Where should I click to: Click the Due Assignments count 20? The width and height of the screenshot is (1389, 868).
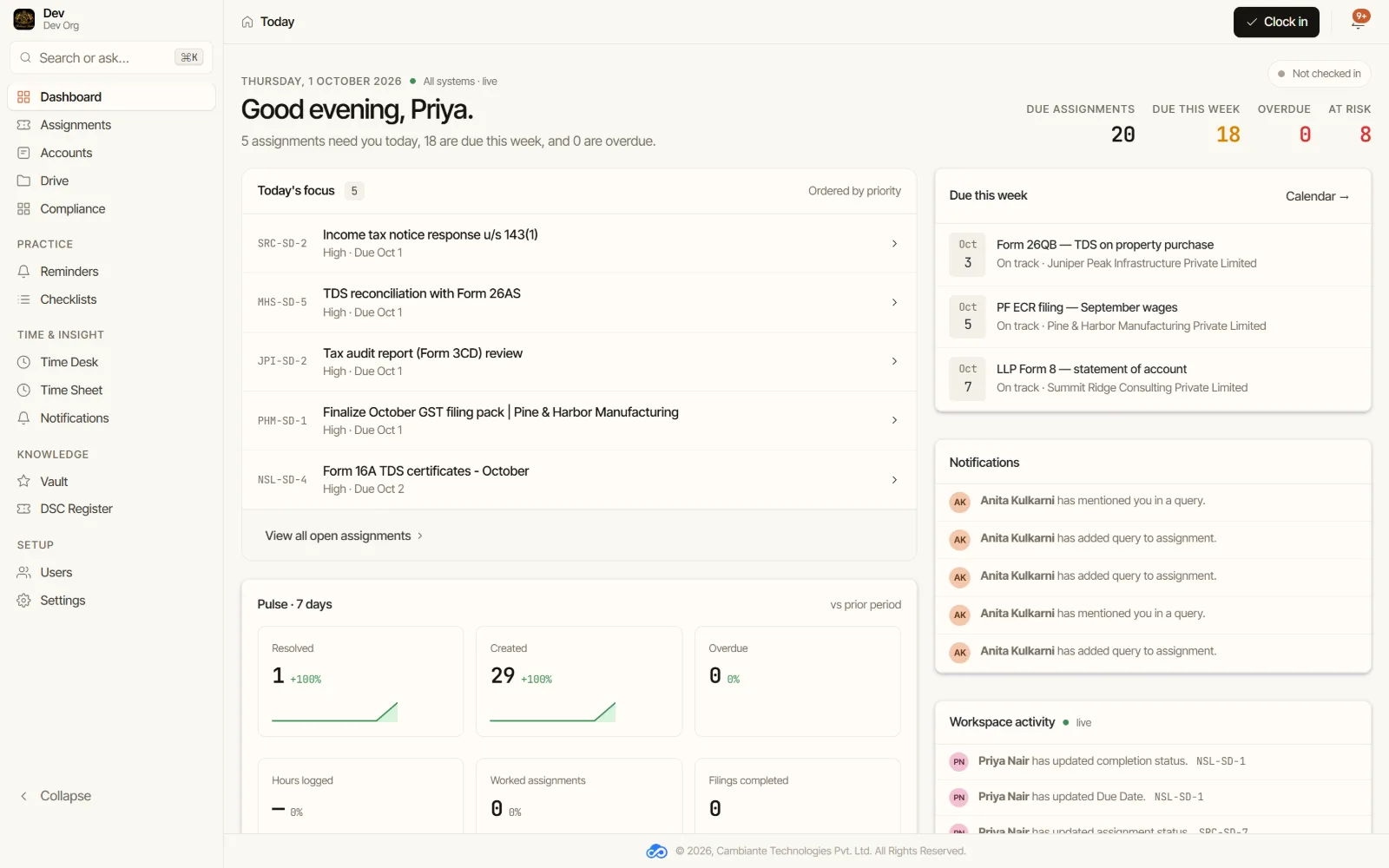tap(1122, 135)
